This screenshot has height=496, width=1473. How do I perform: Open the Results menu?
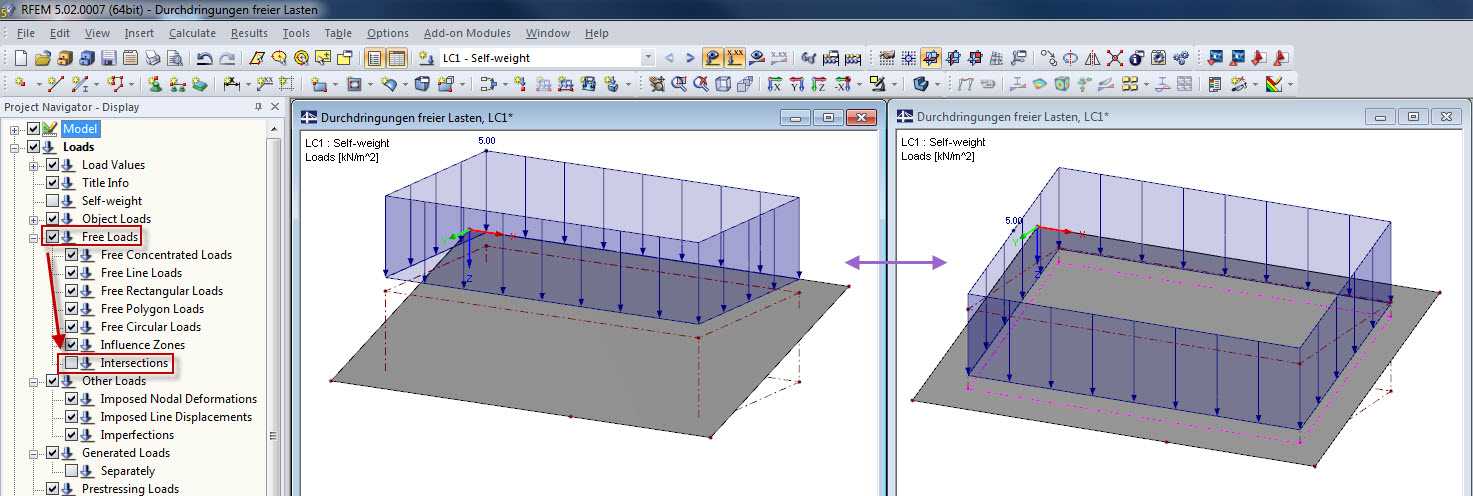[x=249, y=33]
